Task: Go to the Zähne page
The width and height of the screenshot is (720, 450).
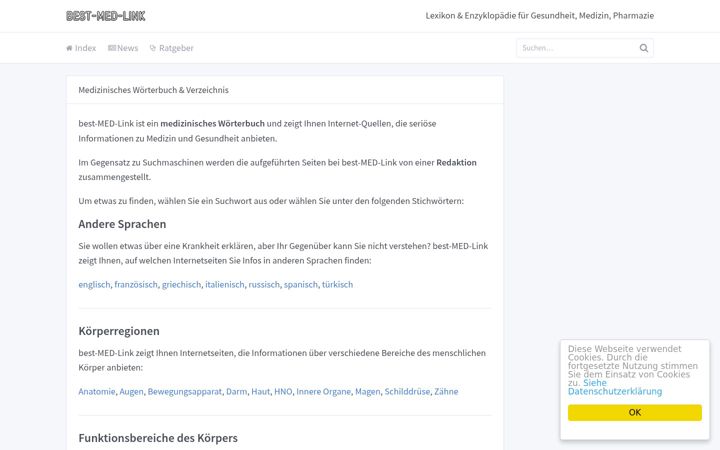Action: tap(446, 391)
